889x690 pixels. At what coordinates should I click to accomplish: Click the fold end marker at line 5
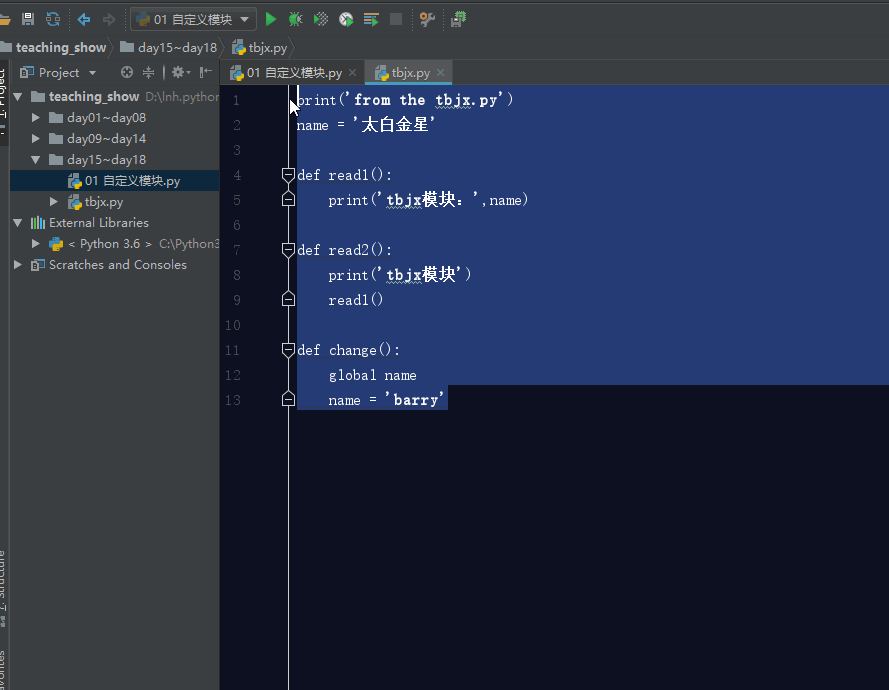point(288,199)
